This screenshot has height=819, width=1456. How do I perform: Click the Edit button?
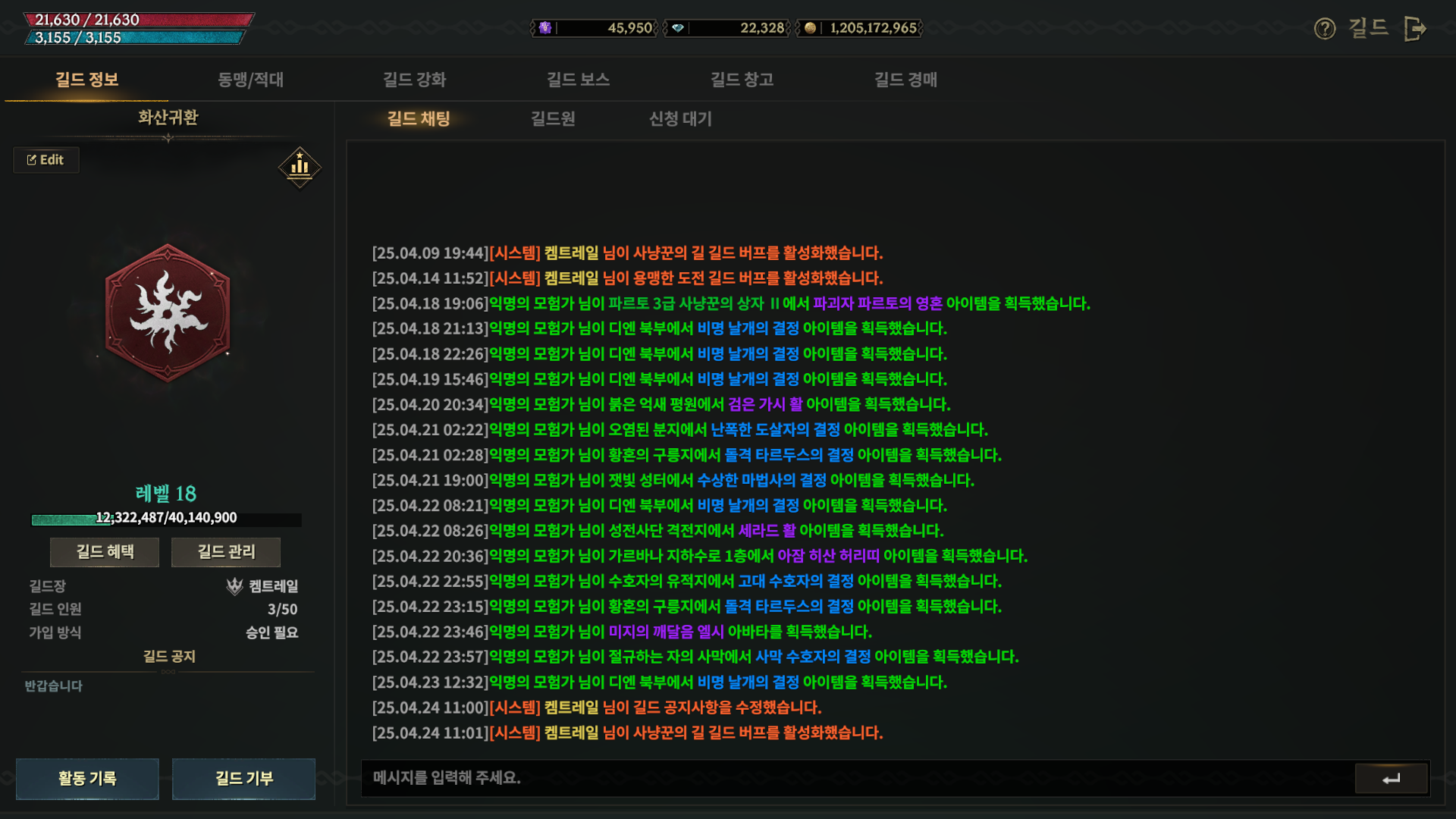(45, 160)
